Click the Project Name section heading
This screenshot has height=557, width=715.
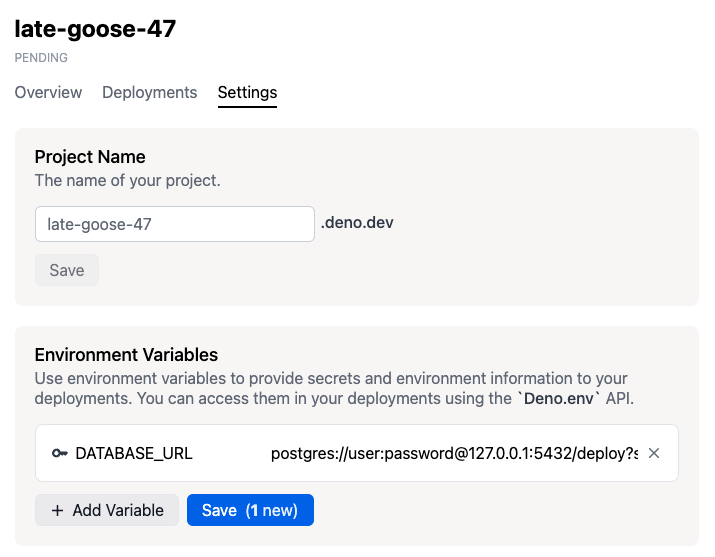coord(90,156)
